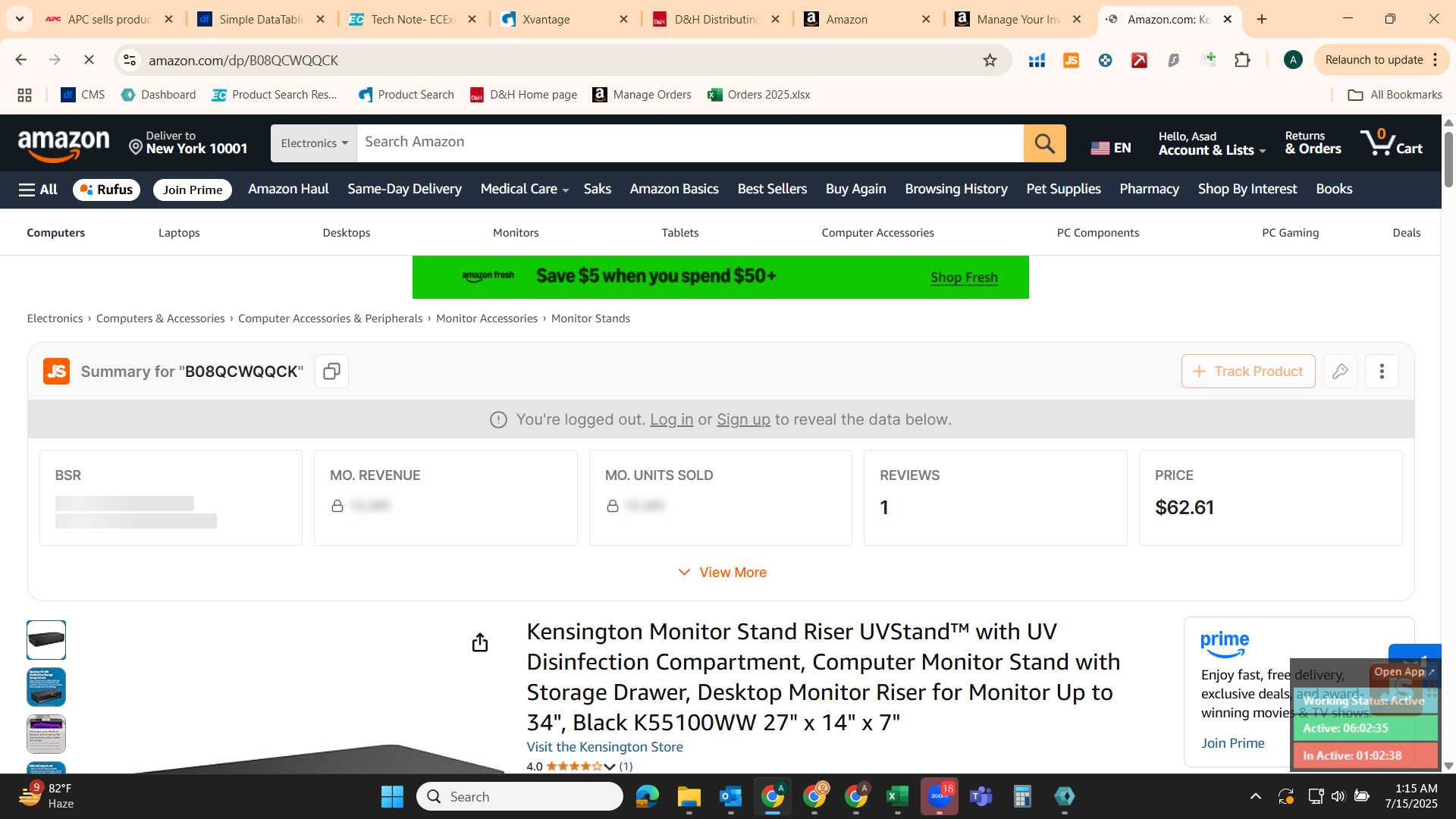The image size is (1456, 819).
Task: Switch to the Manage Your Inventory tab
Action: click(1018, 20)
